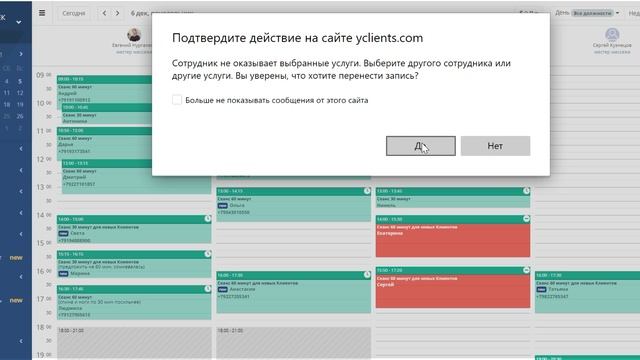Select date 4 in the mini calendar
This screenshot has width=640, height=360.
point(7,81)
